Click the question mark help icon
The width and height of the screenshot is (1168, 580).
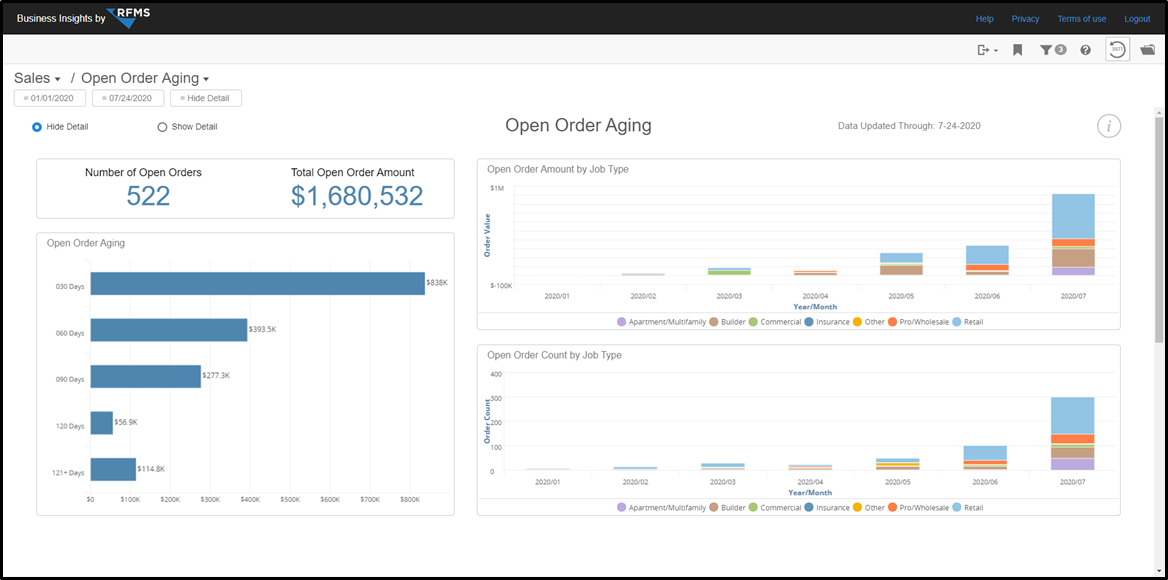pos(1085,50)
